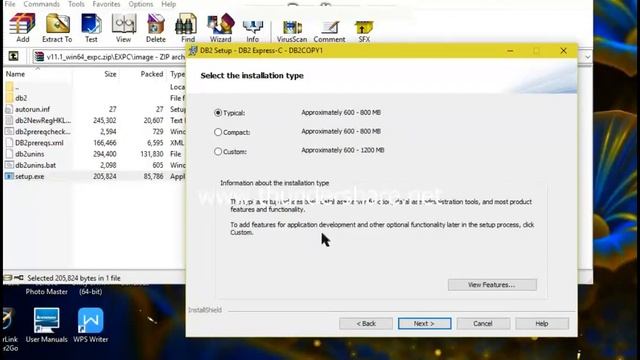Select the autorun.inf file
The width and height of the screenshot is (640, 360).
(x=94, y=109)
